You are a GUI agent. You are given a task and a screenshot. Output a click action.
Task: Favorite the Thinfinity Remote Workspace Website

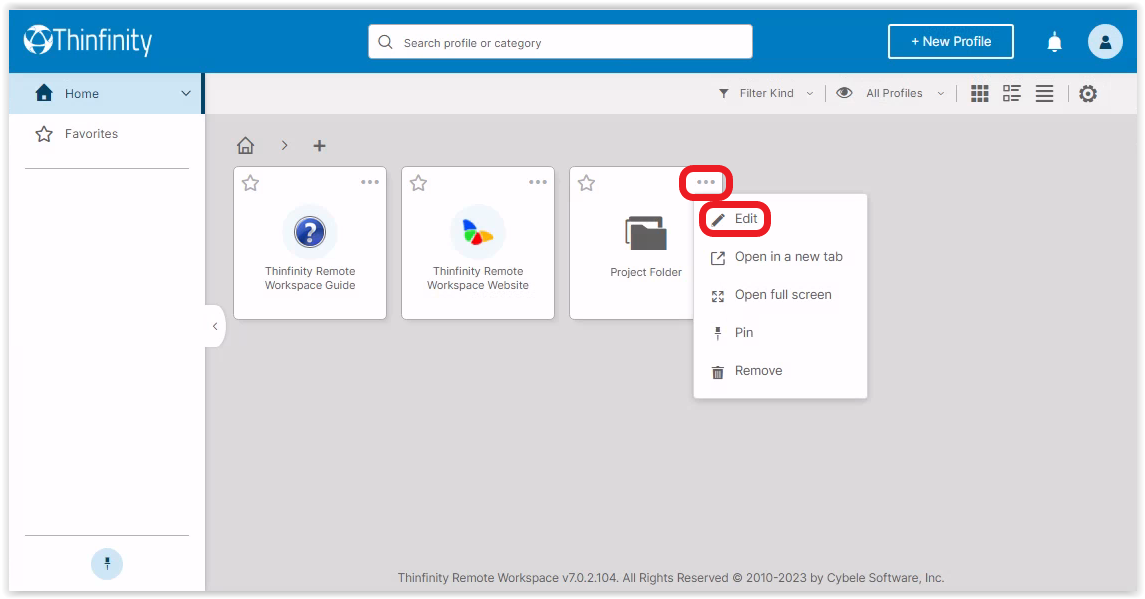pos(418,183)
